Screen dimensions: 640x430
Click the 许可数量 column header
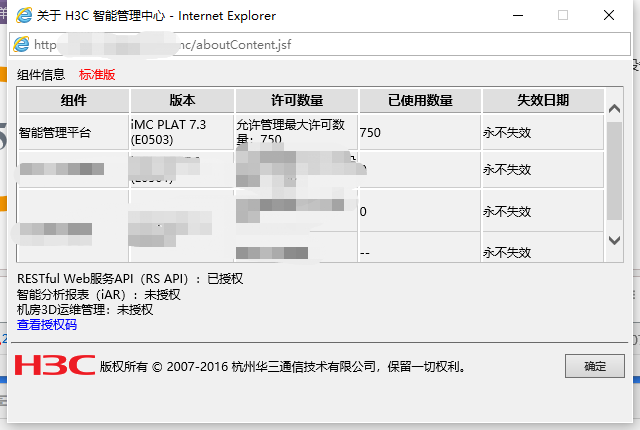[x=297, y=100]
